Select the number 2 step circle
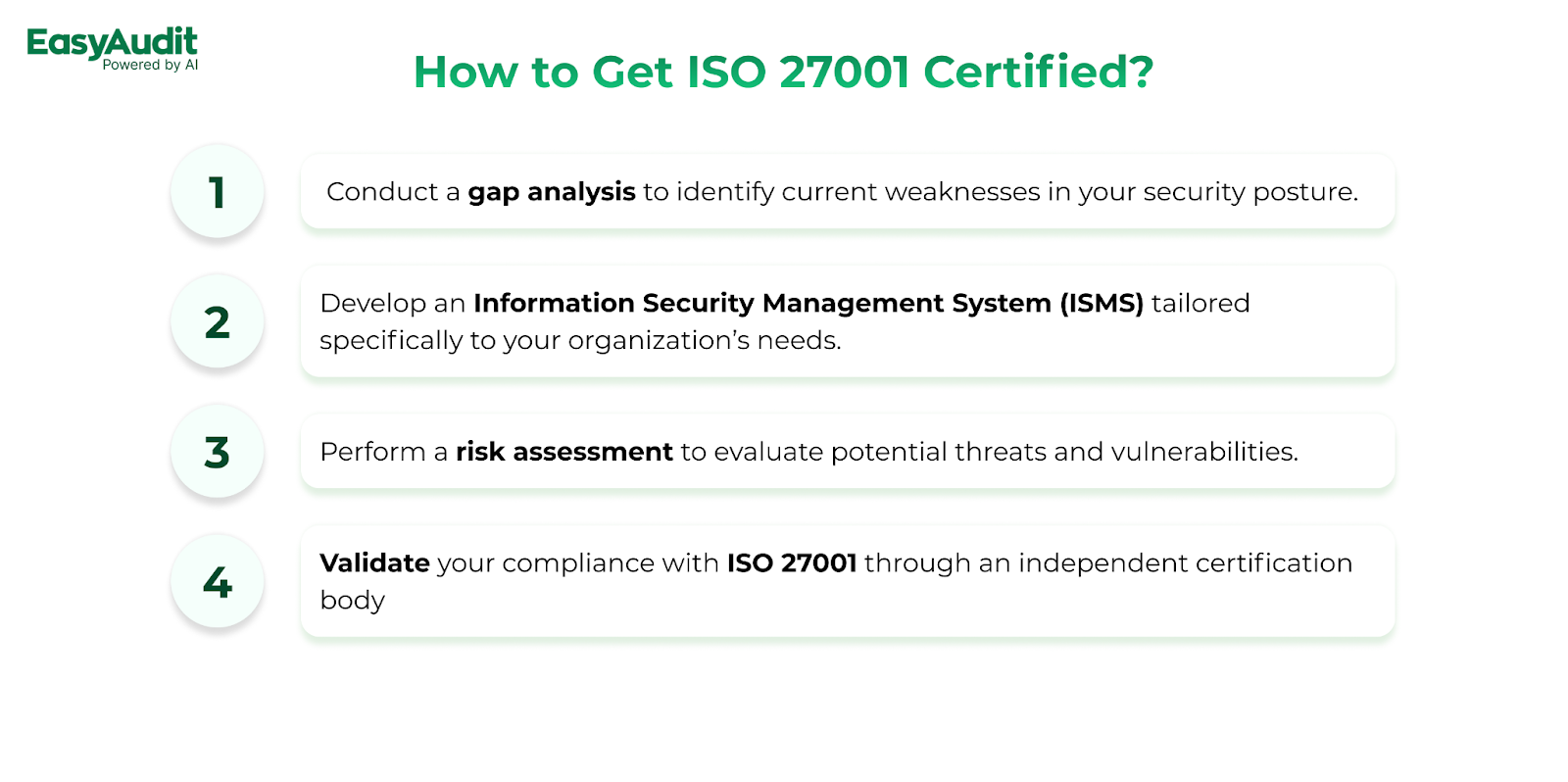The image size is (1568, 782). click(x=217, y=322)
